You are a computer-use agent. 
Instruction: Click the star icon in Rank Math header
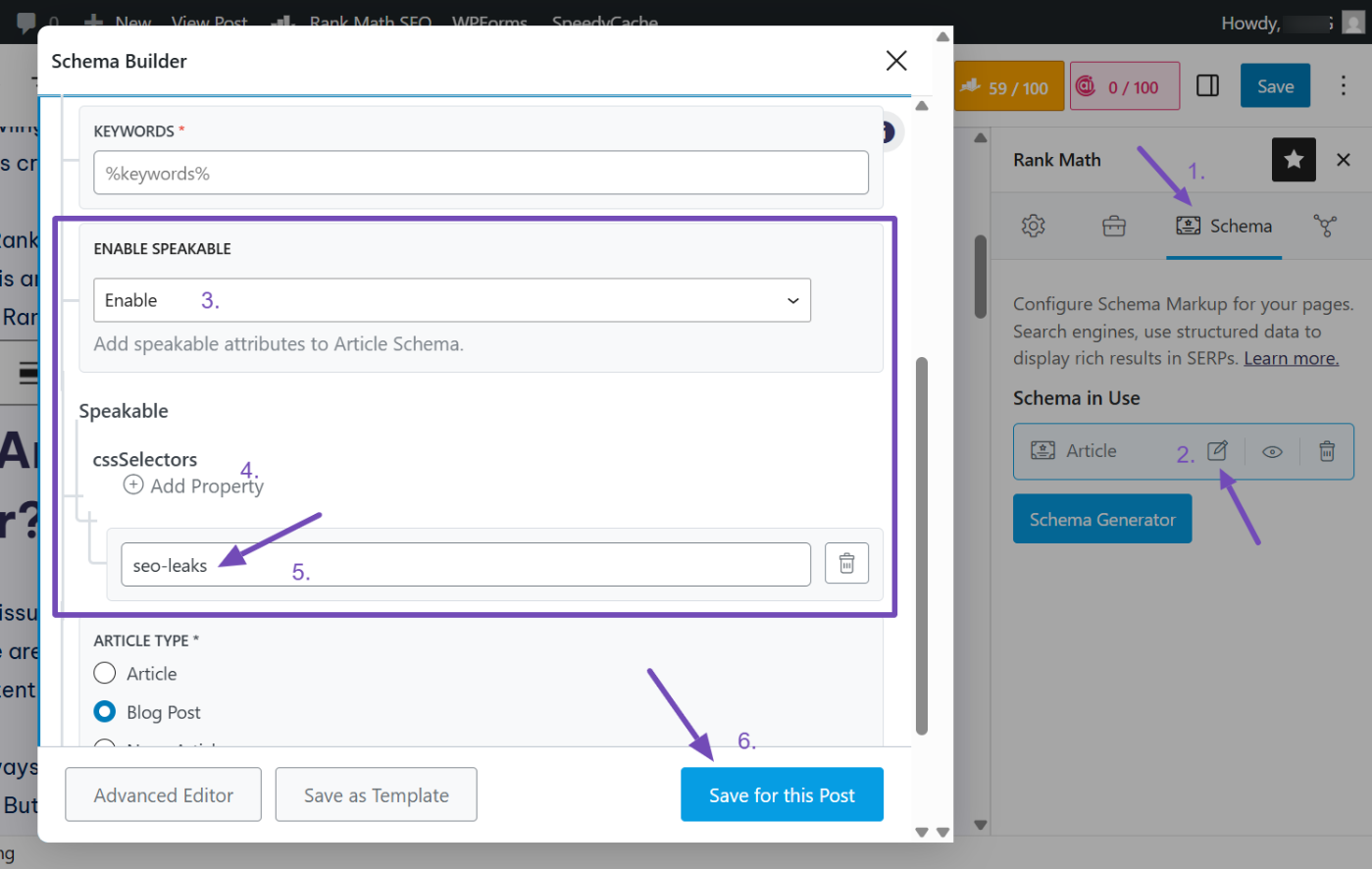(x=1294, y=159)
